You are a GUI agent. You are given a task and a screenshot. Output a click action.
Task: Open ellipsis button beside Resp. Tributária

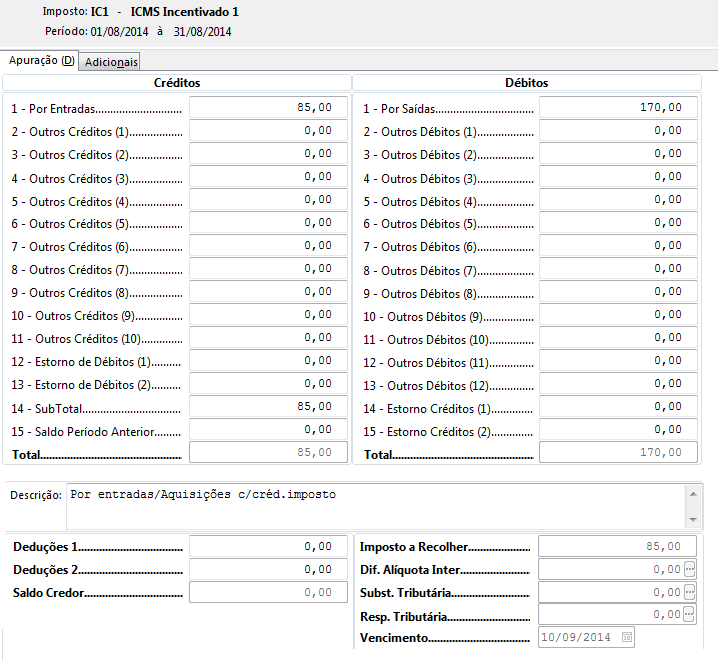coord(689,614)
